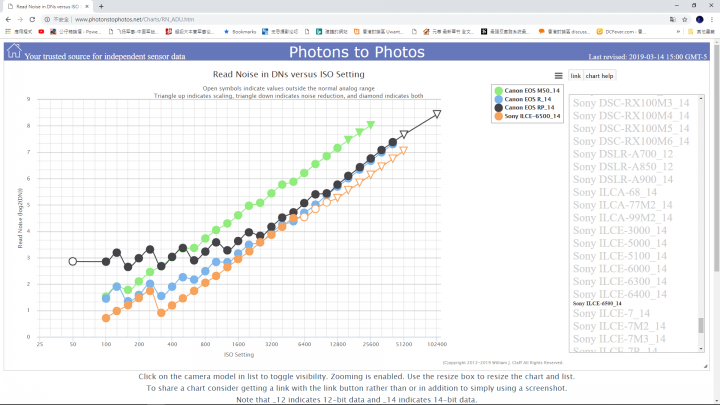The image size is (720, 405).
Task: Select the Read Noise in DNs versus ISO tab
Action: pos(48,6)
